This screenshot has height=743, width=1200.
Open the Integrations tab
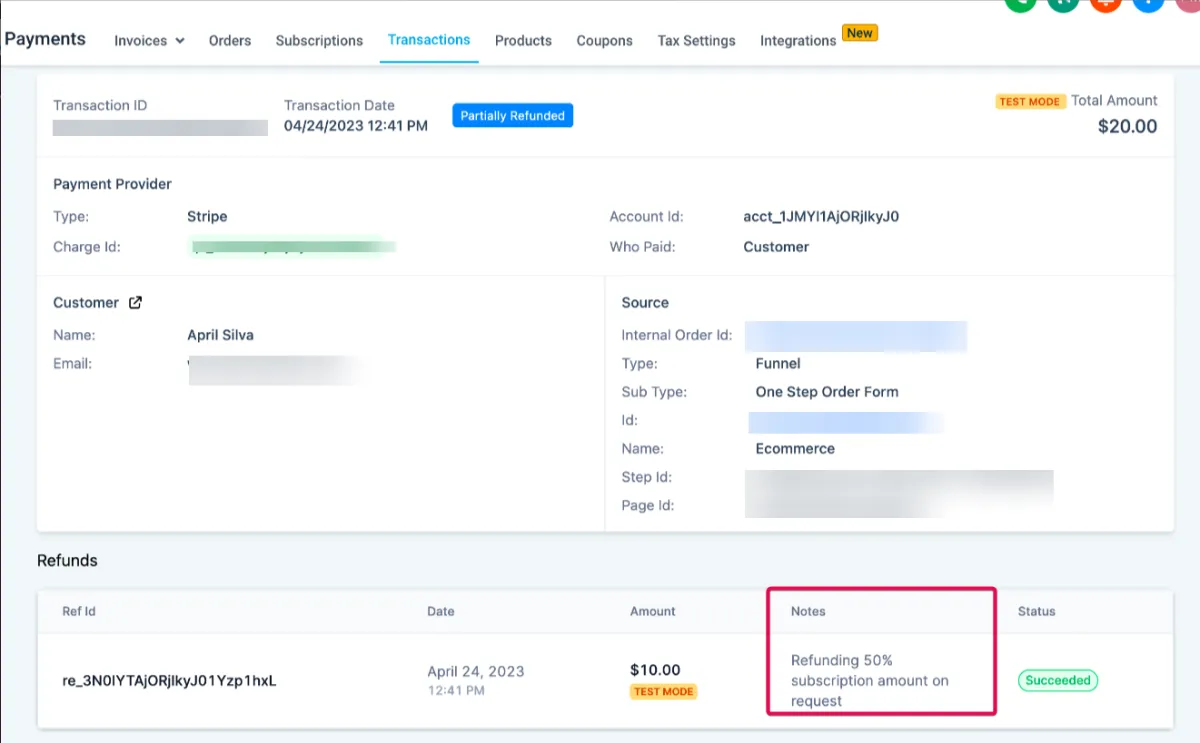coord(798,41)
